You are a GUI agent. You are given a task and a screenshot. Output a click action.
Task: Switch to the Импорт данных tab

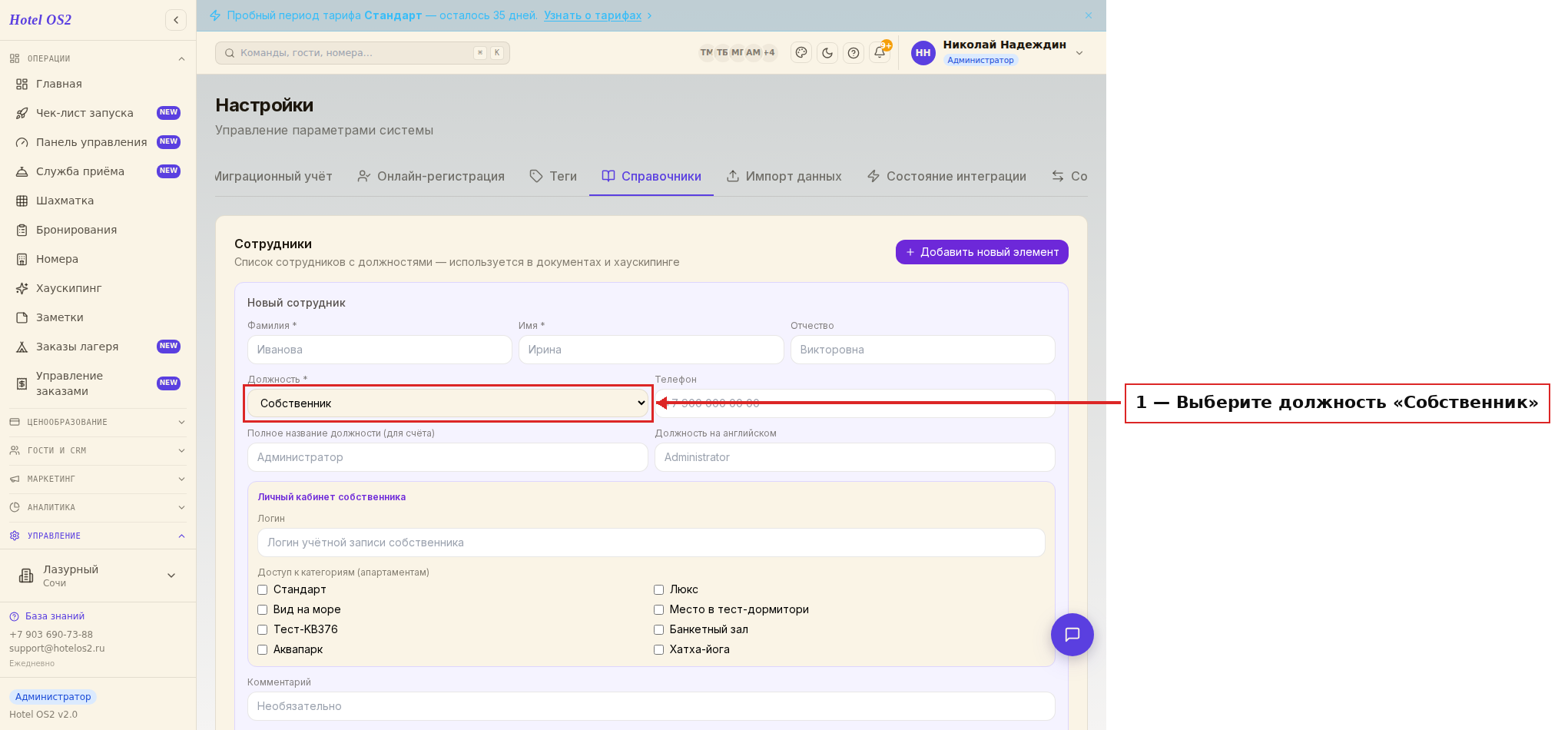(784, 176)
